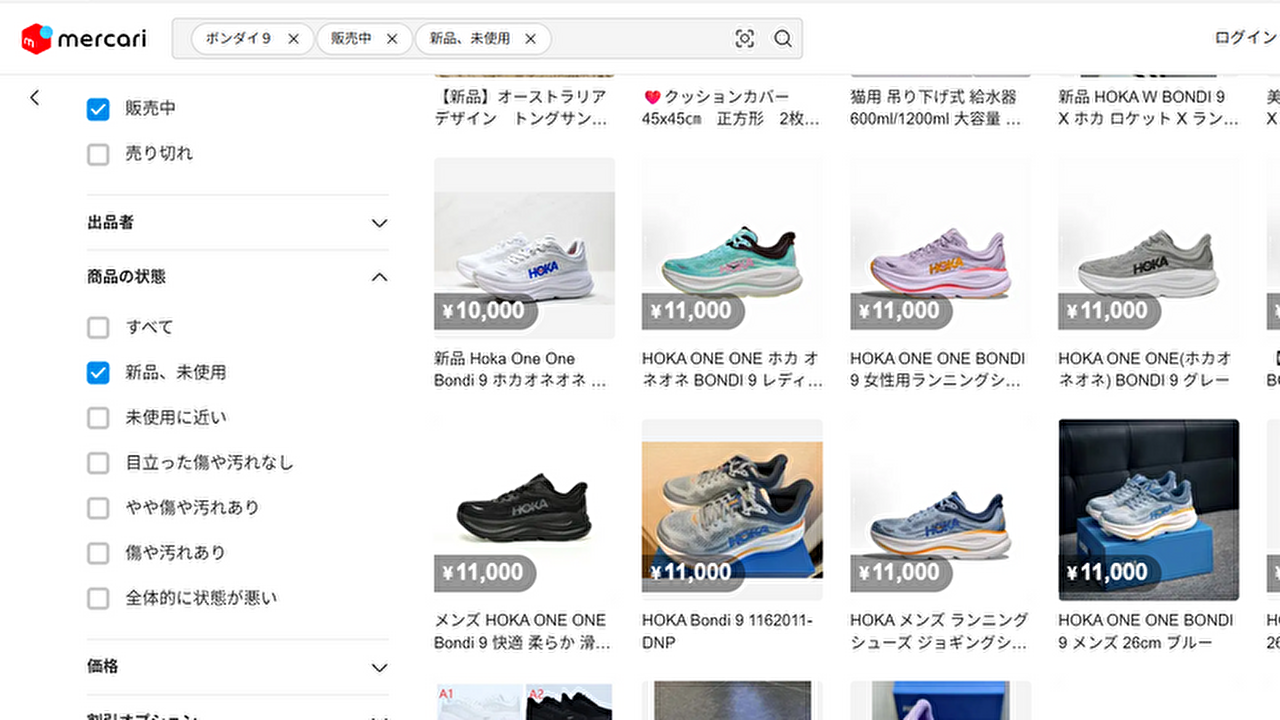Open the black HOKA shoe listing thumbnail
Image resolution: width=1280 pixels, height=720 pixels.
coord(524,510)
